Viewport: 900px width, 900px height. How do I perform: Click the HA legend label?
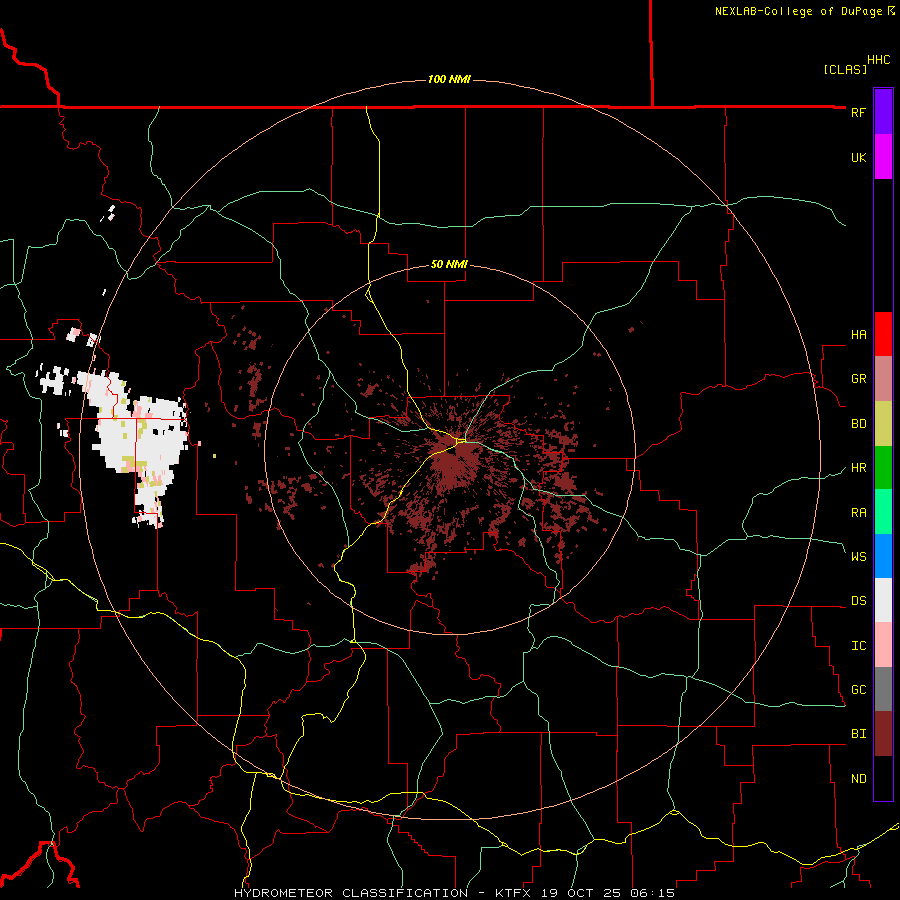coord(858,335)
